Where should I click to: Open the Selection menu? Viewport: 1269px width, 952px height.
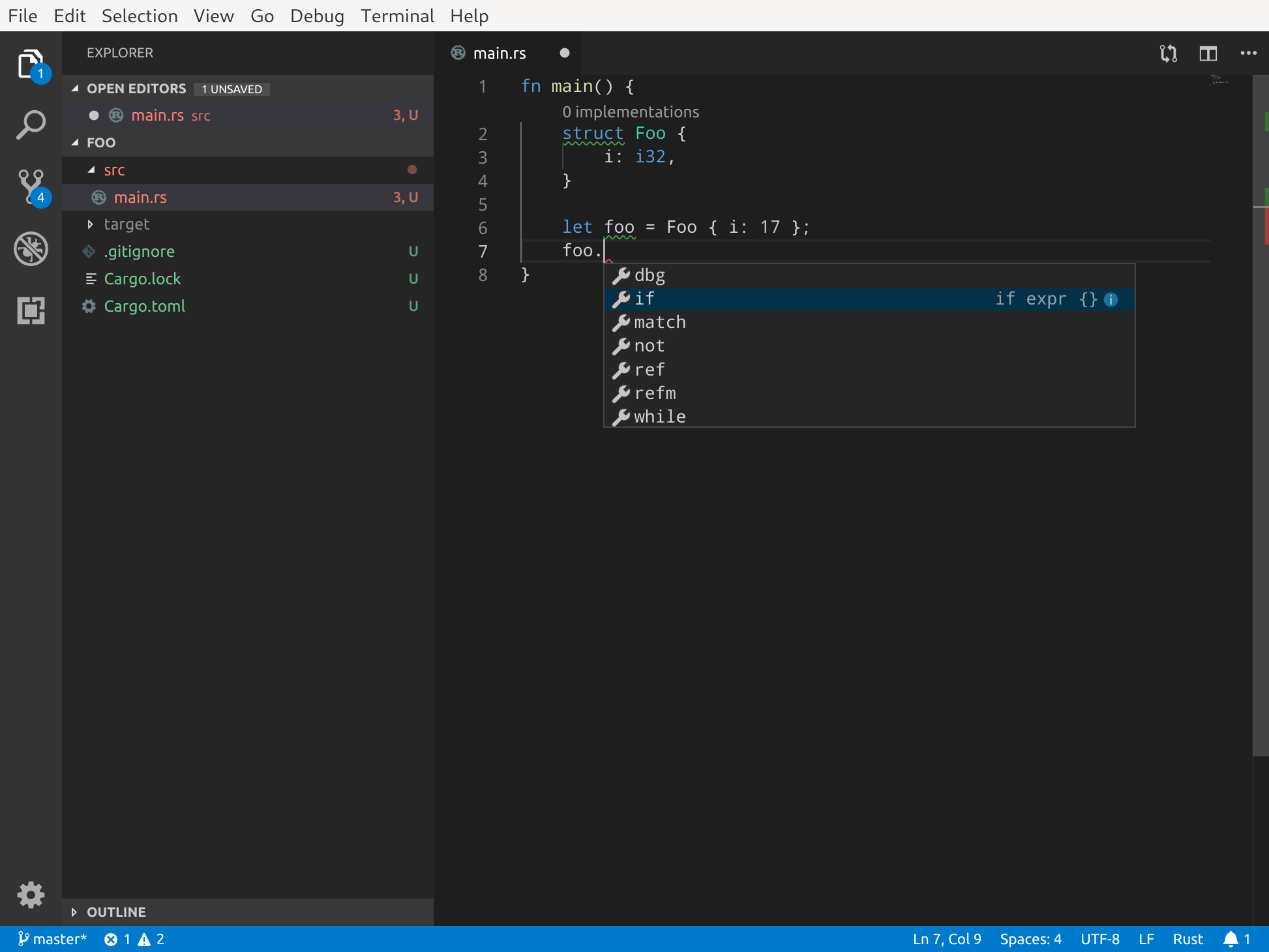point(140,16)
